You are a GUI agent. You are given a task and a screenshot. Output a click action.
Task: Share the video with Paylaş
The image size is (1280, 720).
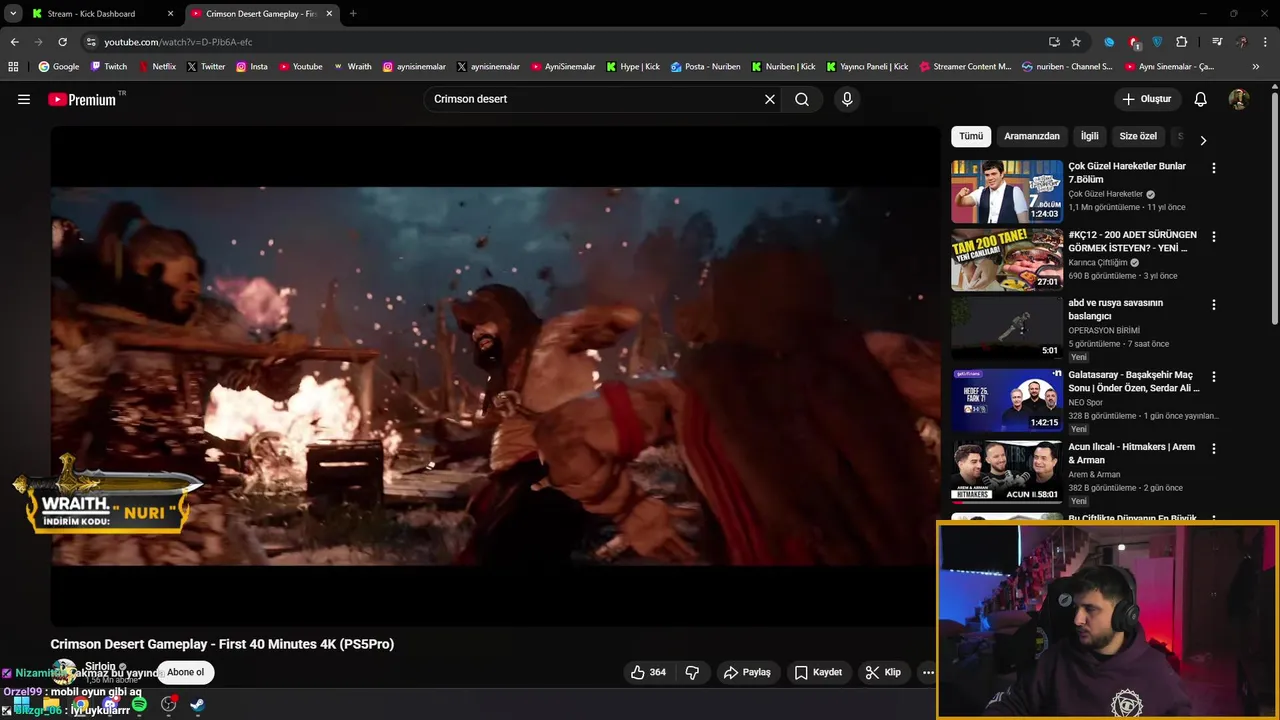click(748, 672)
